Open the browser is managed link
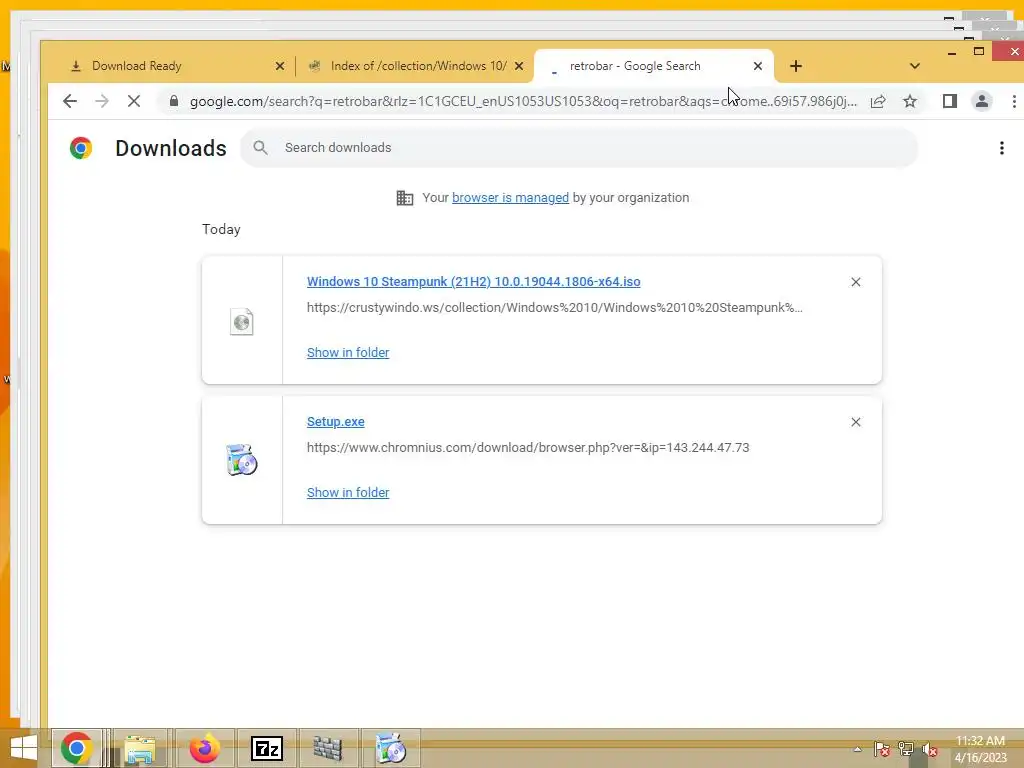 click(x=510, y=198)
